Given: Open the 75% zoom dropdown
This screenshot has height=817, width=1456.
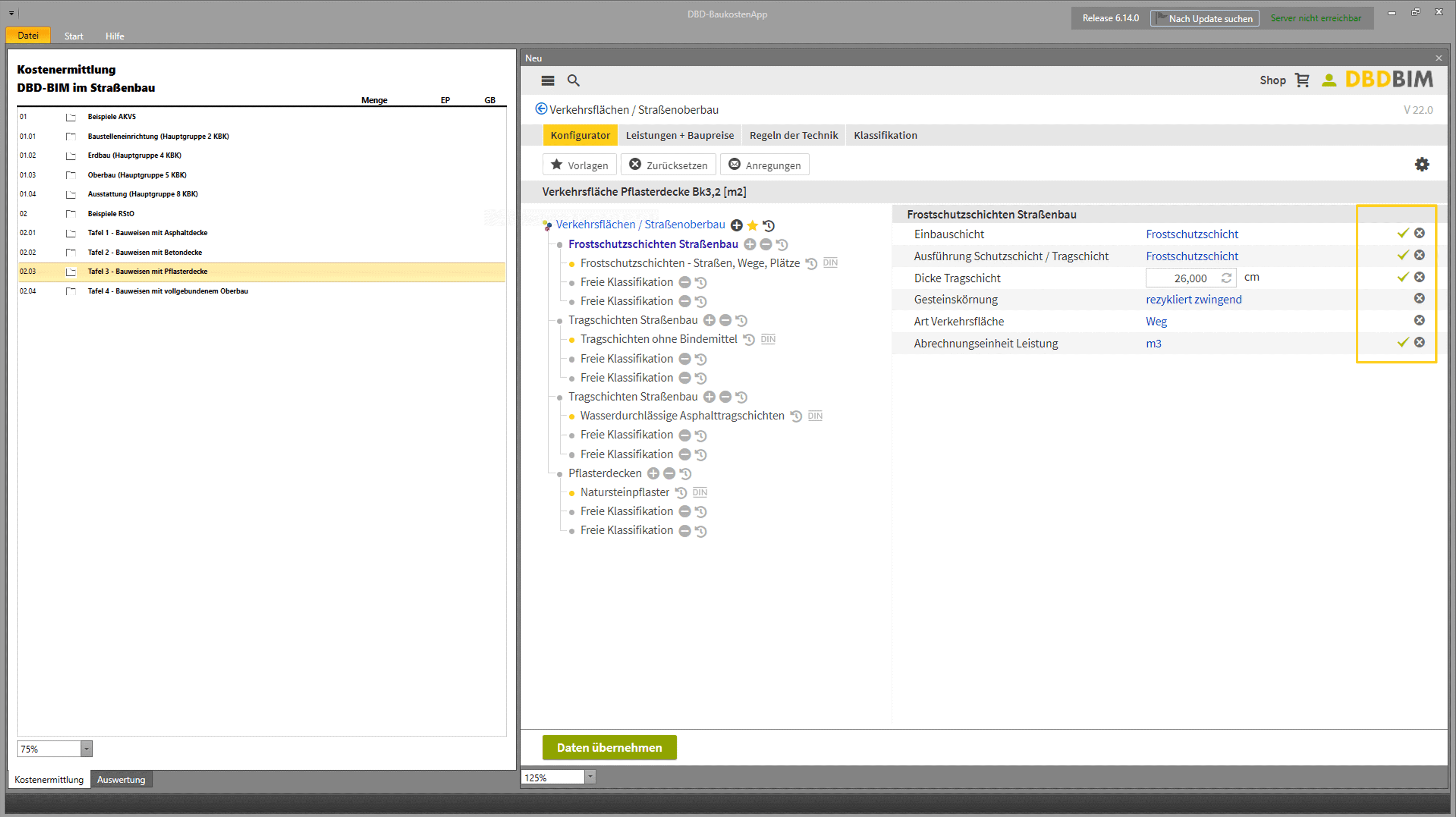Looking at the screenshot, I should click(x=86, y=749).
